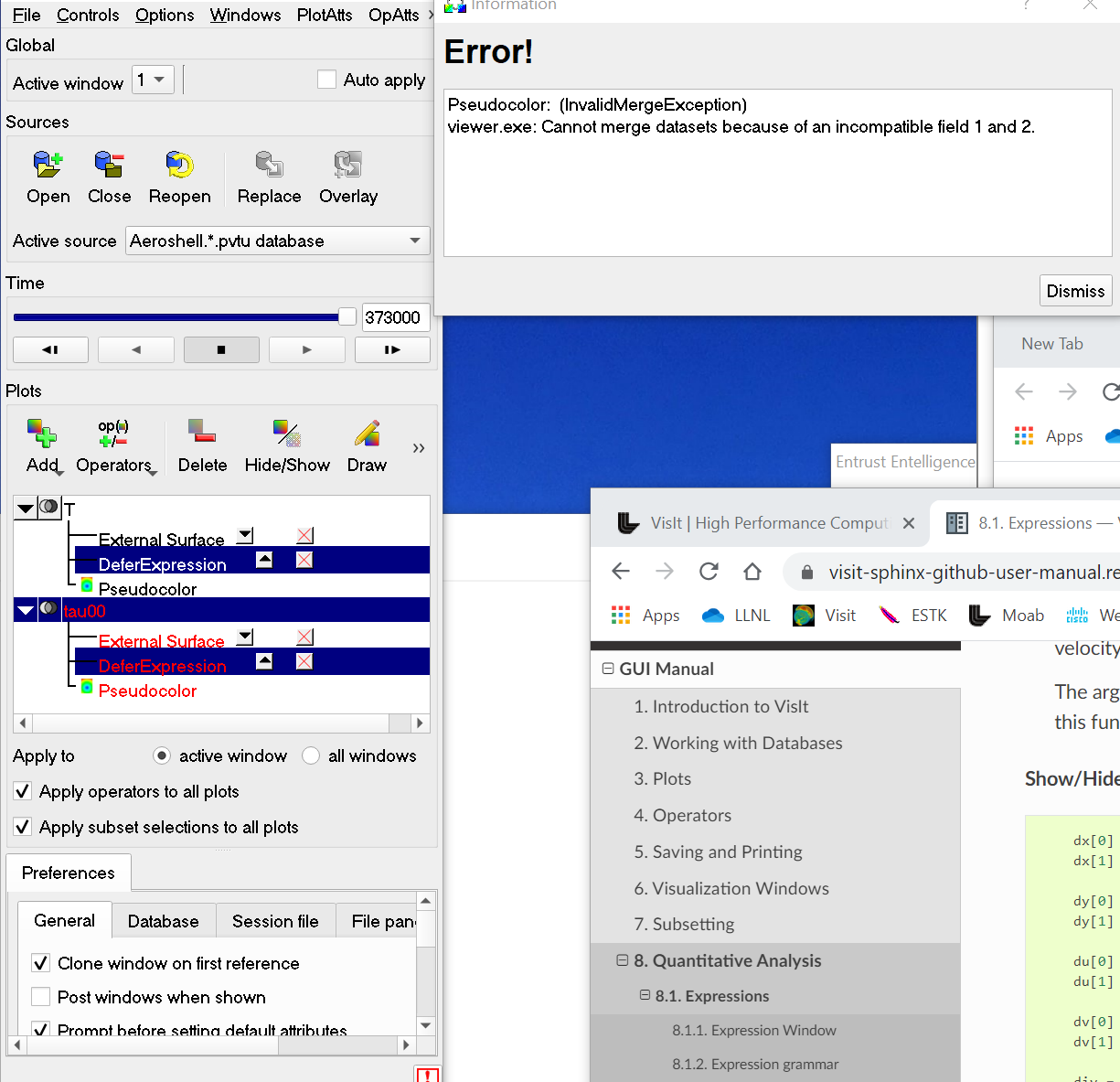Reload the browser page
Screen dimensions: 1120x1082
pos(709,572)
